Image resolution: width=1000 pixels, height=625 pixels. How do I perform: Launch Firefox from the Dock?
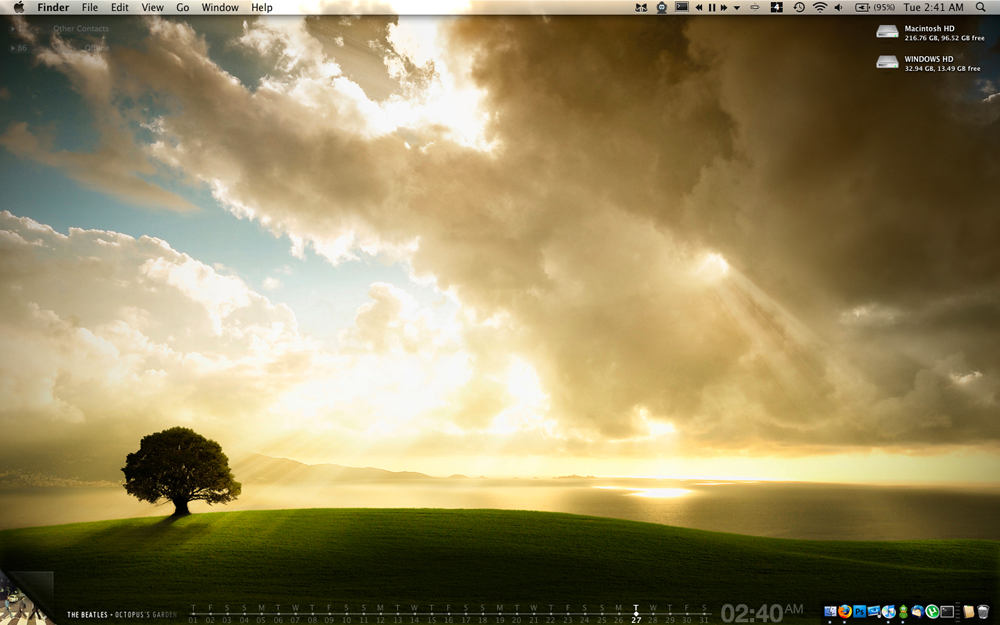coord(845,611)
